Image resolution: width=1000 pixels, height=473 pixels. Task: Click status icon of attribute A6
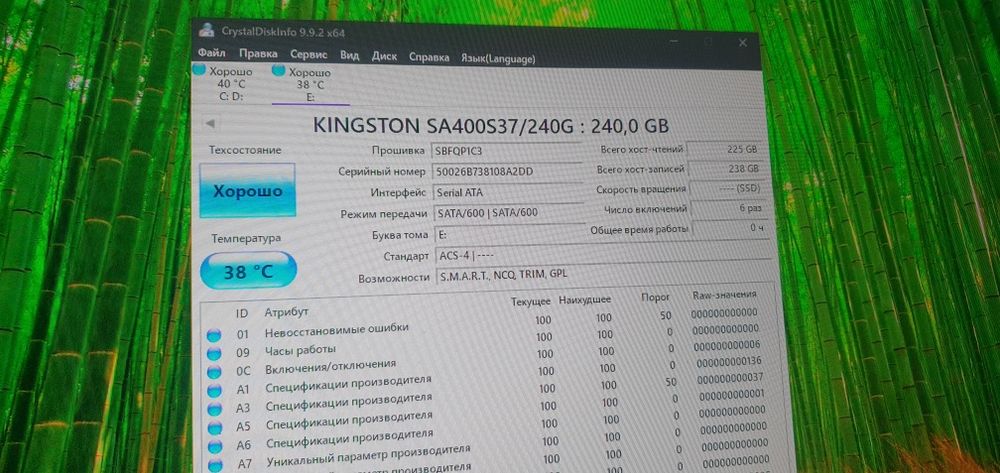[216, 446]
